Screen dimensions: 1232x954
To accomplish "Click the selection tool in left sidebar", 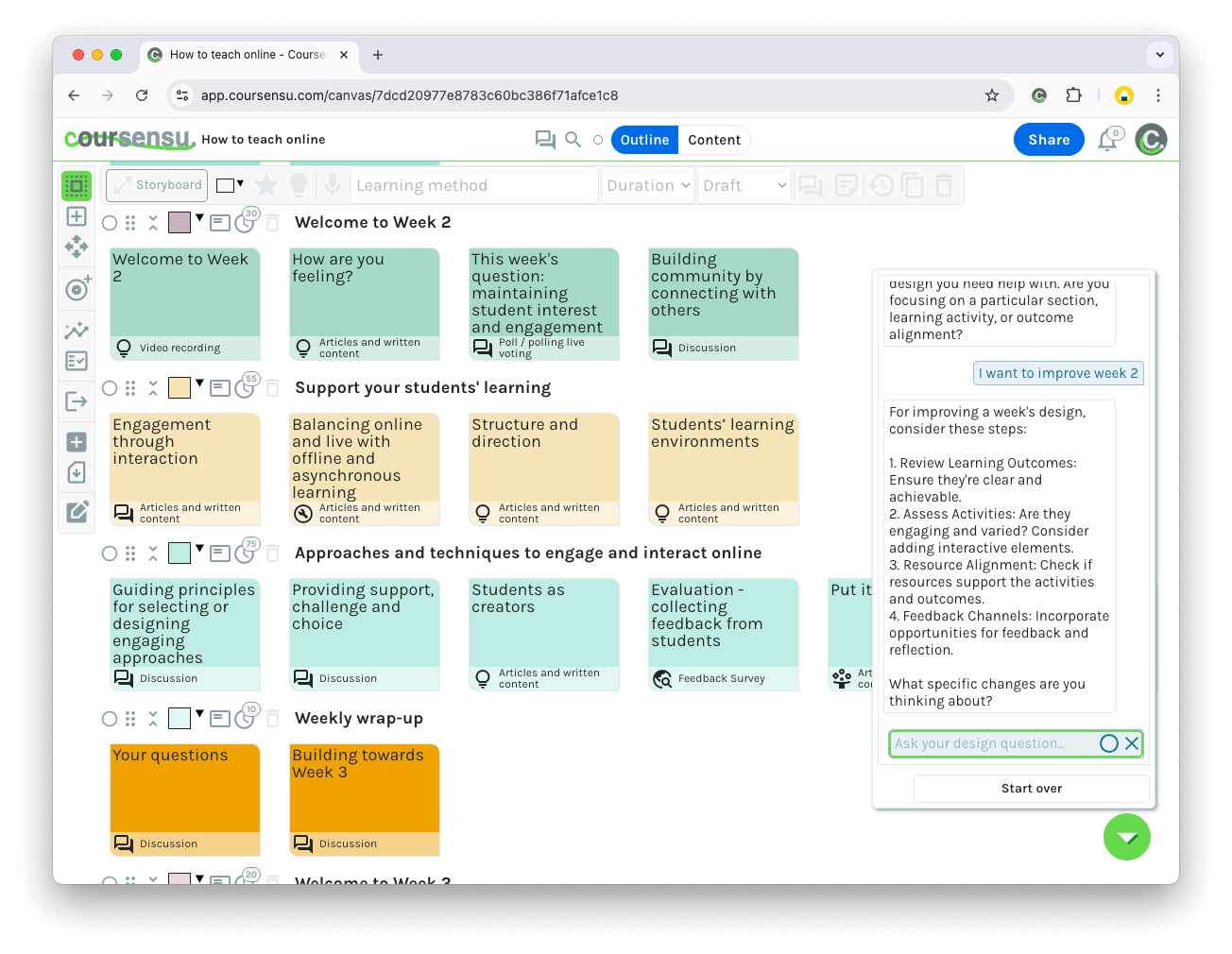I will tap(77, 186).
